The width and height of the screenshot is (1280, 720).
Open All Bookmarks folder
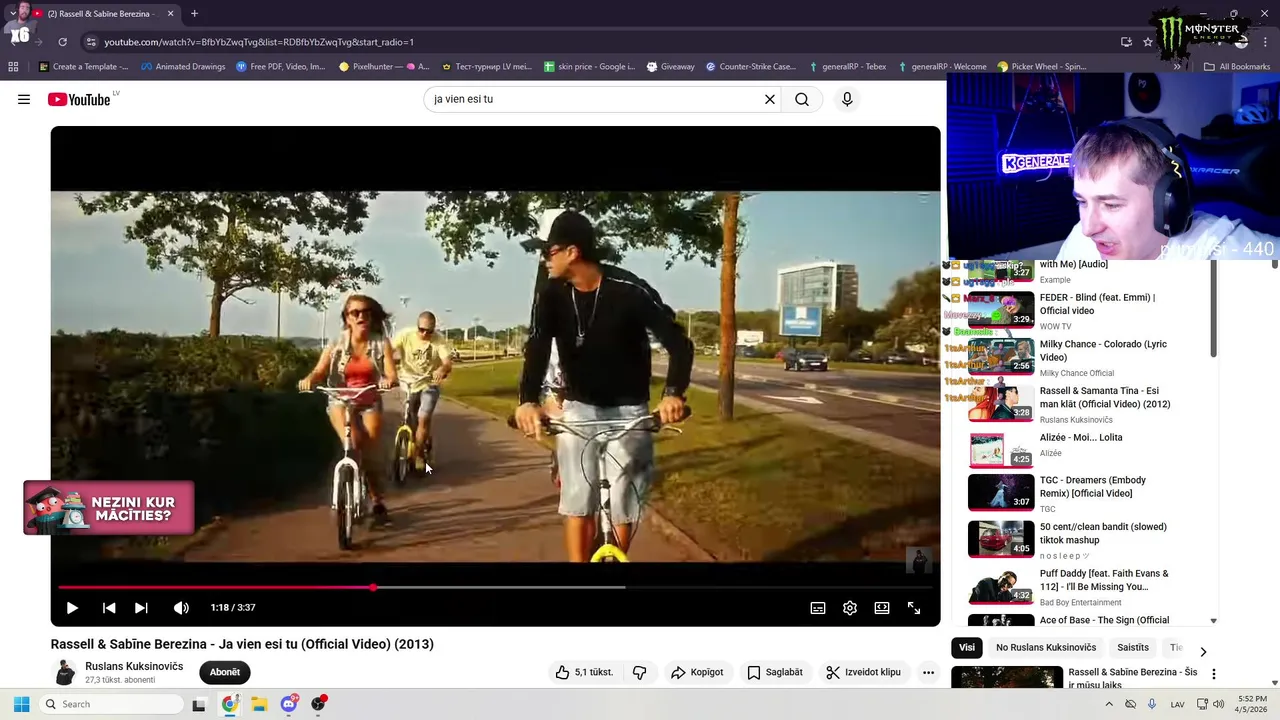1237,67
